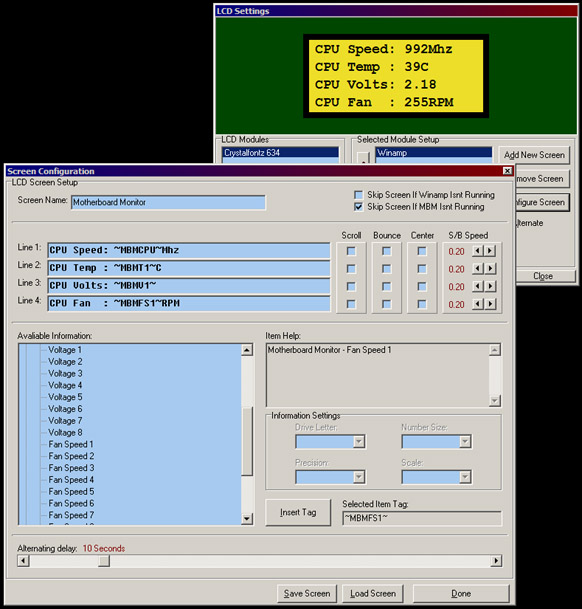The image size is (582, 609).
Task: Click down arrow of Available Information scrollbar
Action: pos(247,519)
